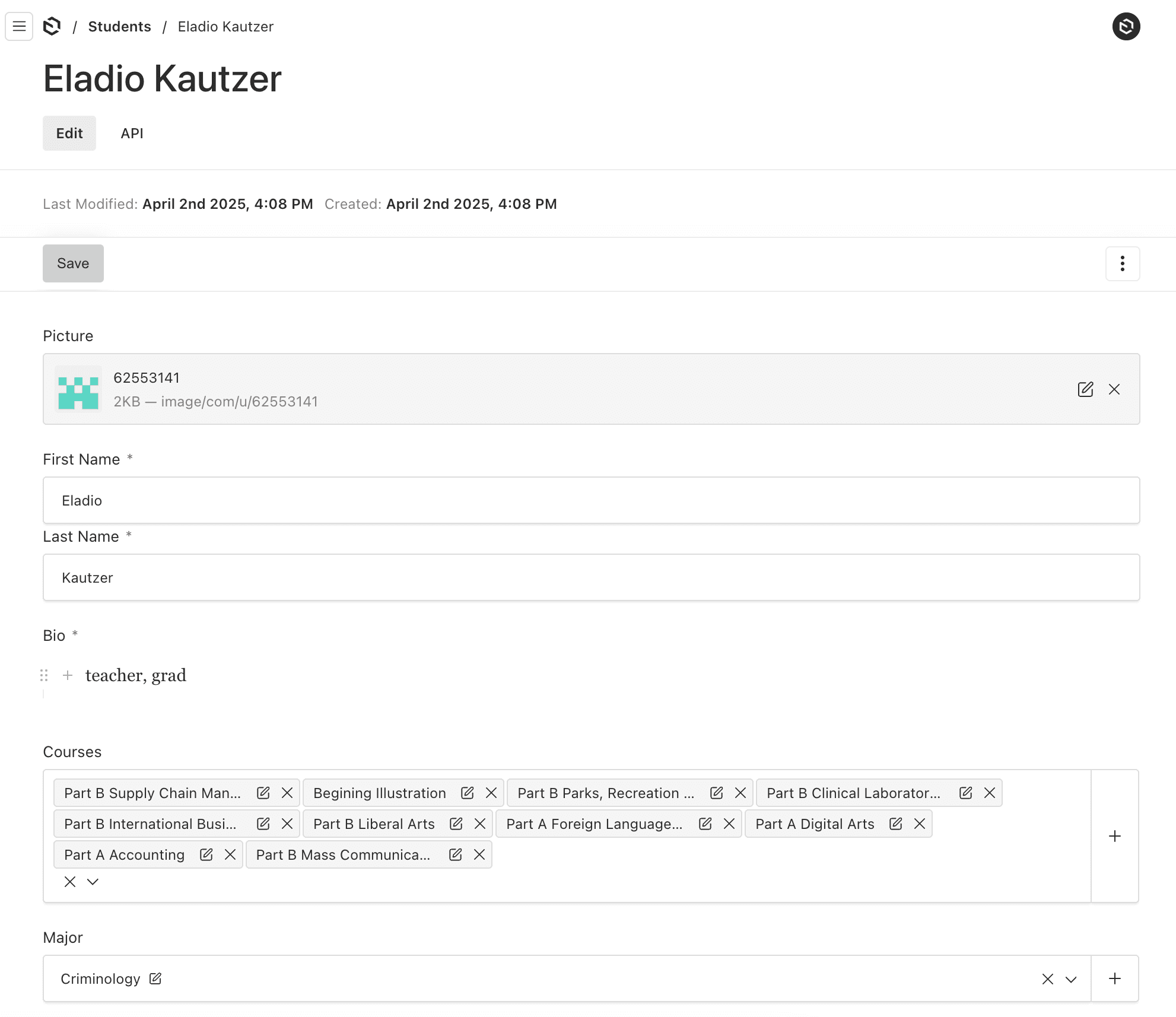Screen dimensions: 1176x1017
Task: Edit the Part A Foreign Language course
Action: pyautogui.click(x=705, y=824)
